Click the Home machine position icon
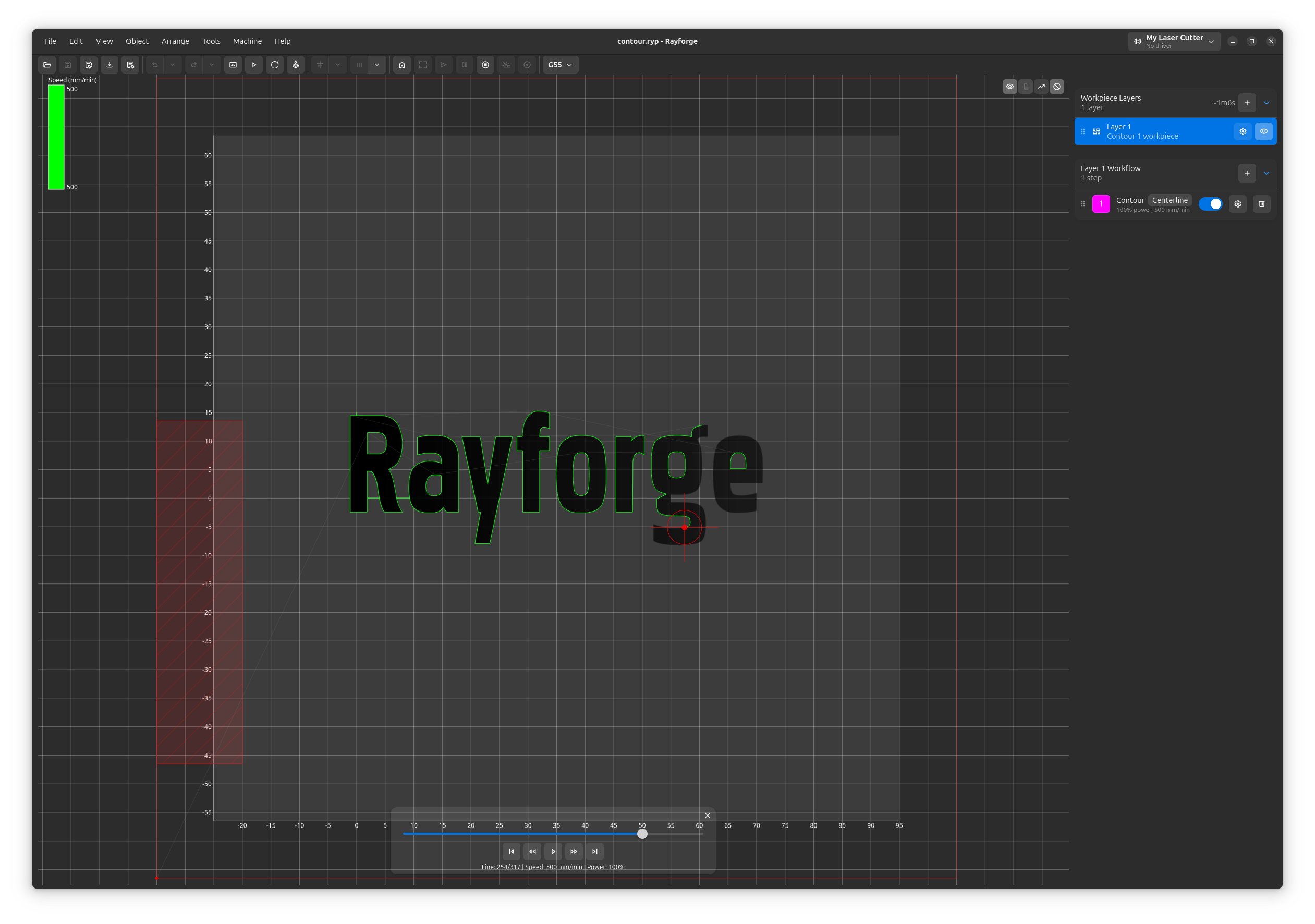 click(401, 64)
